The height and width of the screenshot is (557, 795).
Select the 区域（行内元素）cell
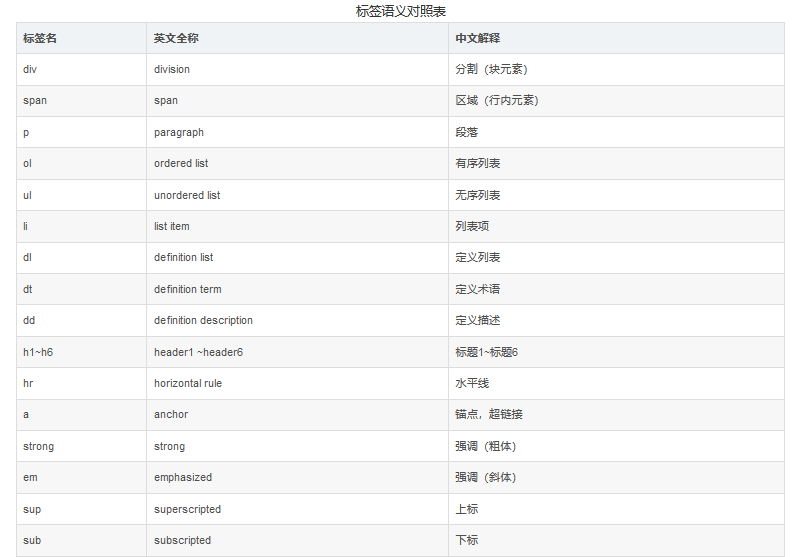[x=617, y=101]
